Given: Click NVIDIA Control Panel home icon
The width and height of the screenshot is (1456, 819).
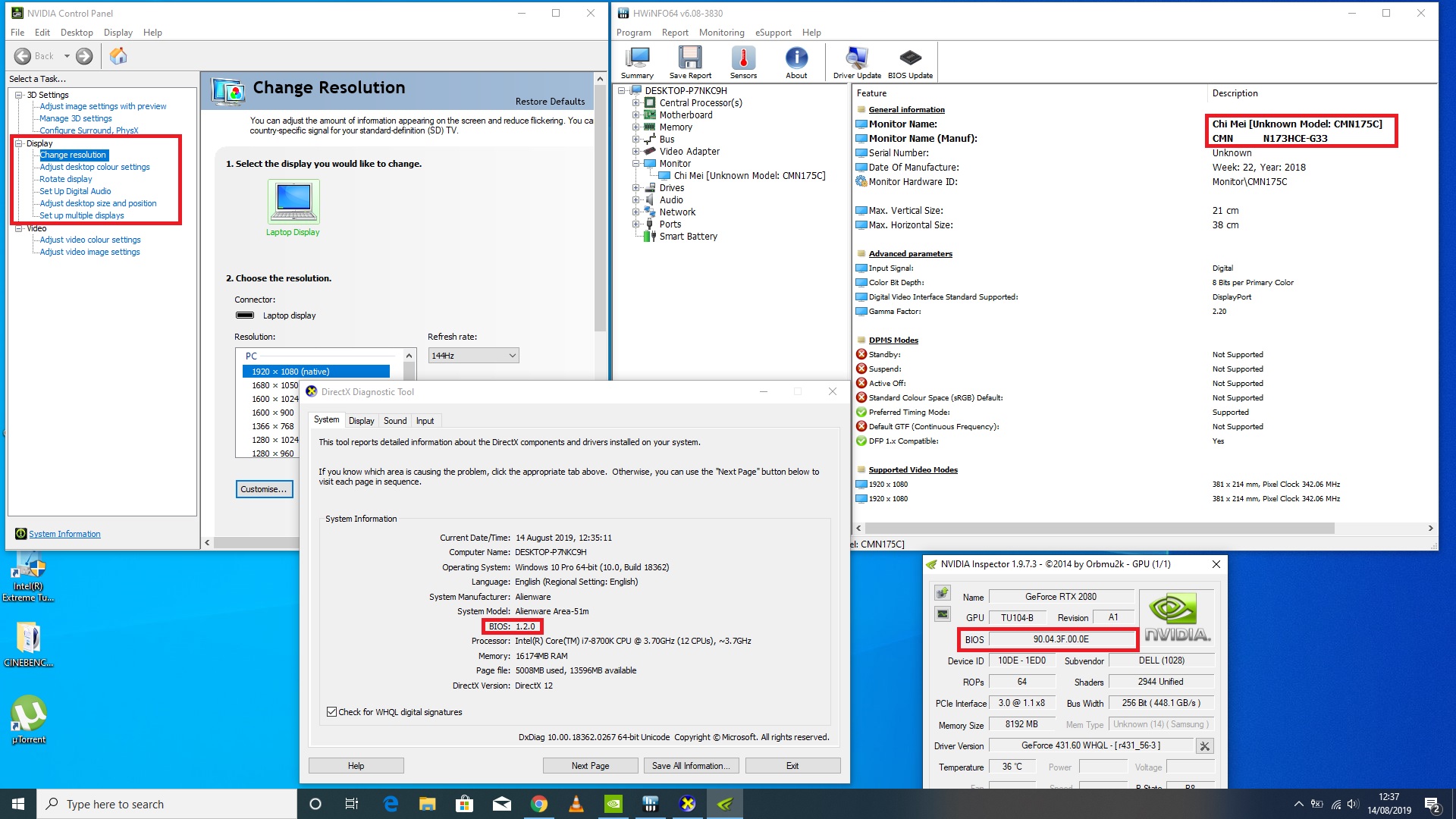Looking at the screenshot, I should click(118, 56).
